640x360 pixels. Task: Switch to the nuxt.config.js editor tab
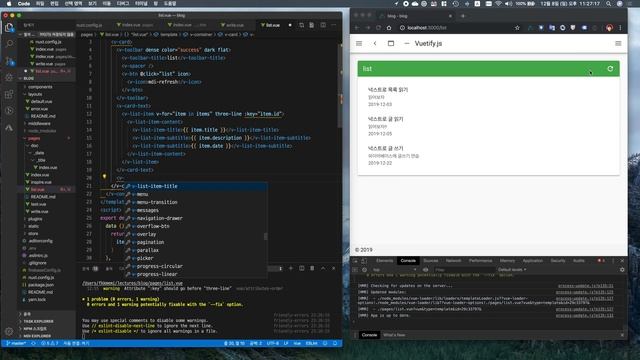[89, 25]
